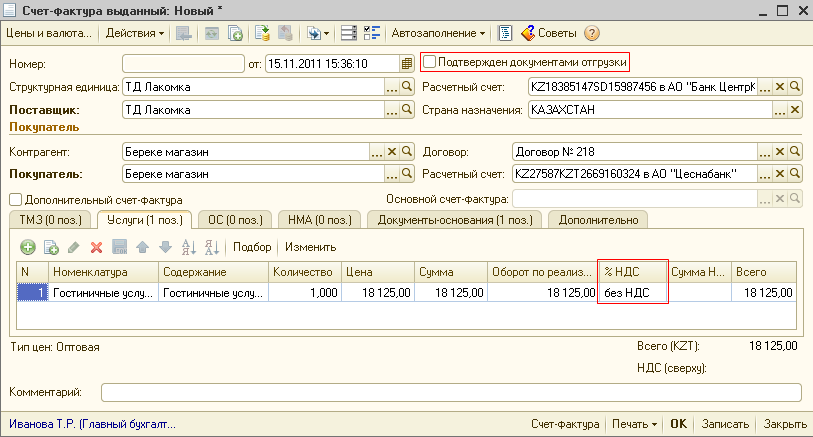Screen dimensions: 813x437
Task: Click the Подбор button
Action: click(x=252, y=247)
